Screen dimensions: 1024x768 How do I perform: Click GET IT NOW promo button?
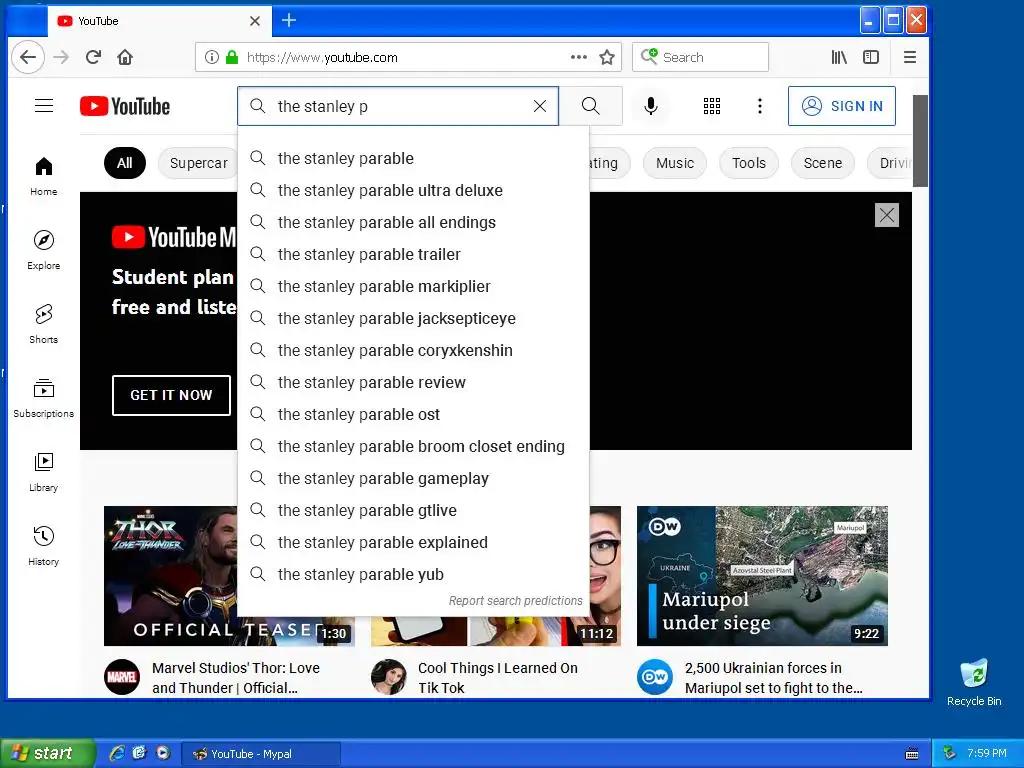pyautogui.click(x=171, y=395)
